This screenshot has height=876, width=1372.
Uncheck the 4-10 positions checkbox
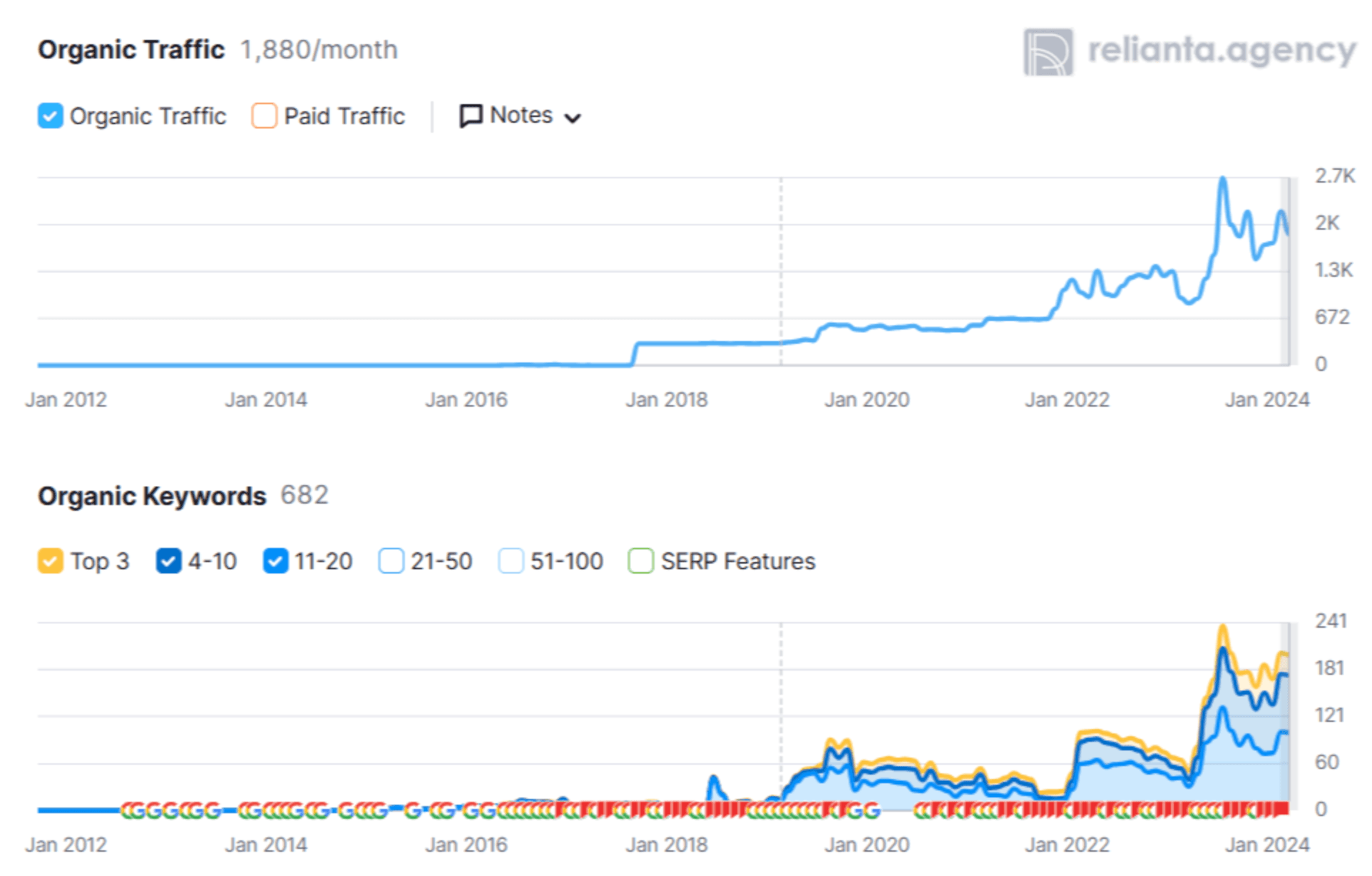point(168,561)
